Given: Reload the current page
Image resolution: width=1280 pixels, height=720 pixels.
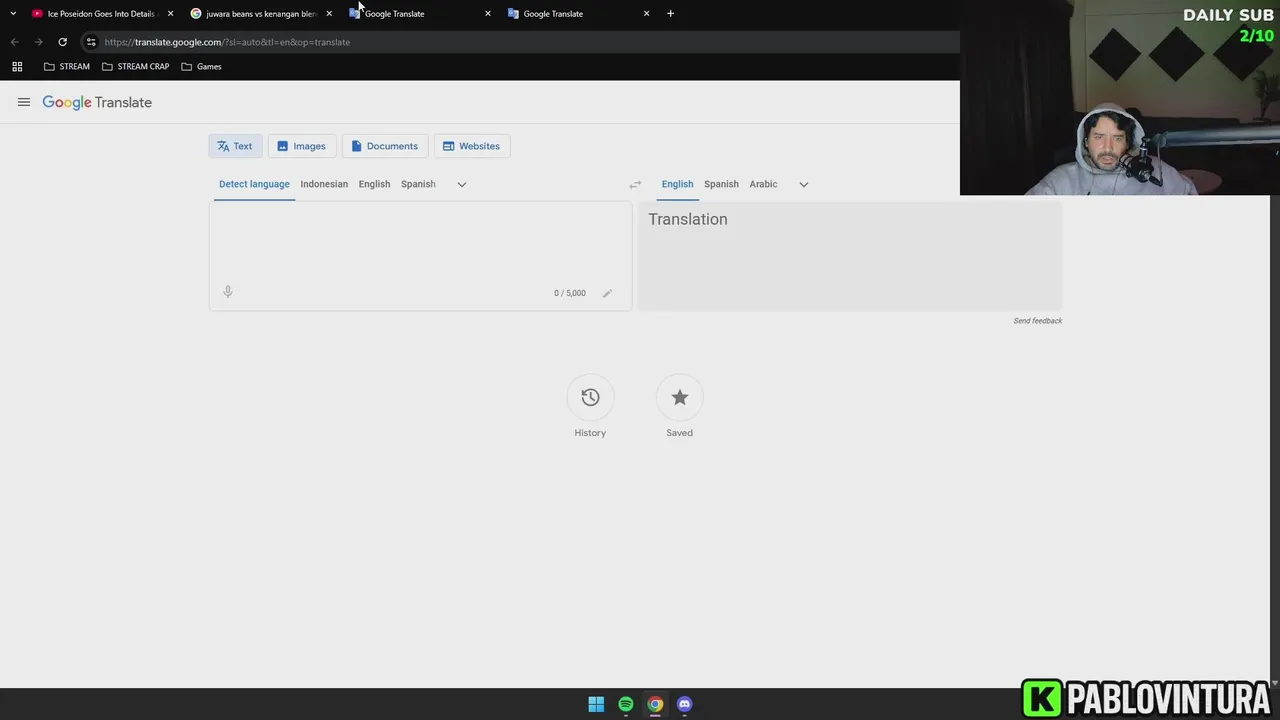Looking at the screenshot, I should click(62, 42).
